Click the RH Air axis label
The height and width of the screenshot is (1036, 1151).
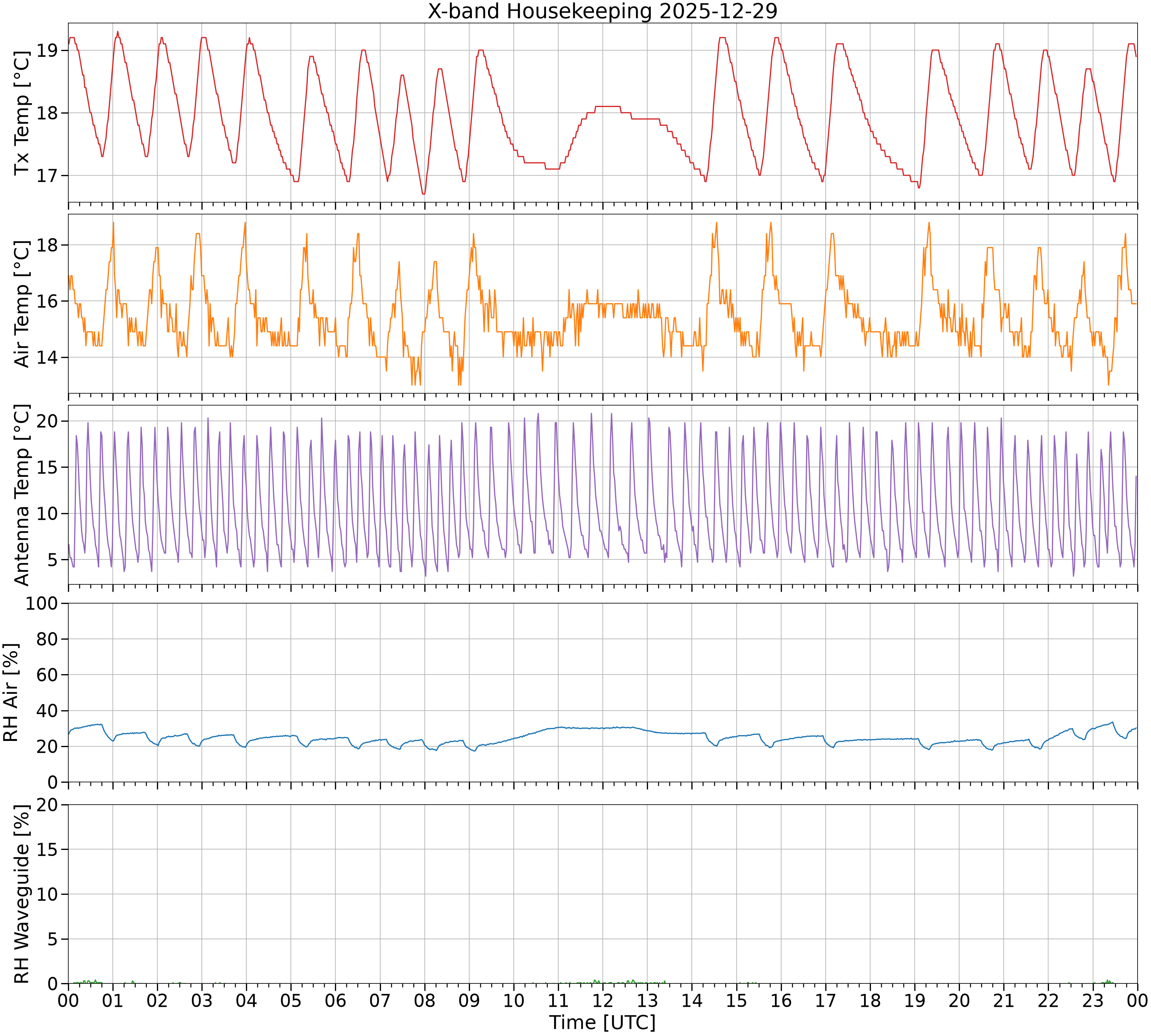11,692
